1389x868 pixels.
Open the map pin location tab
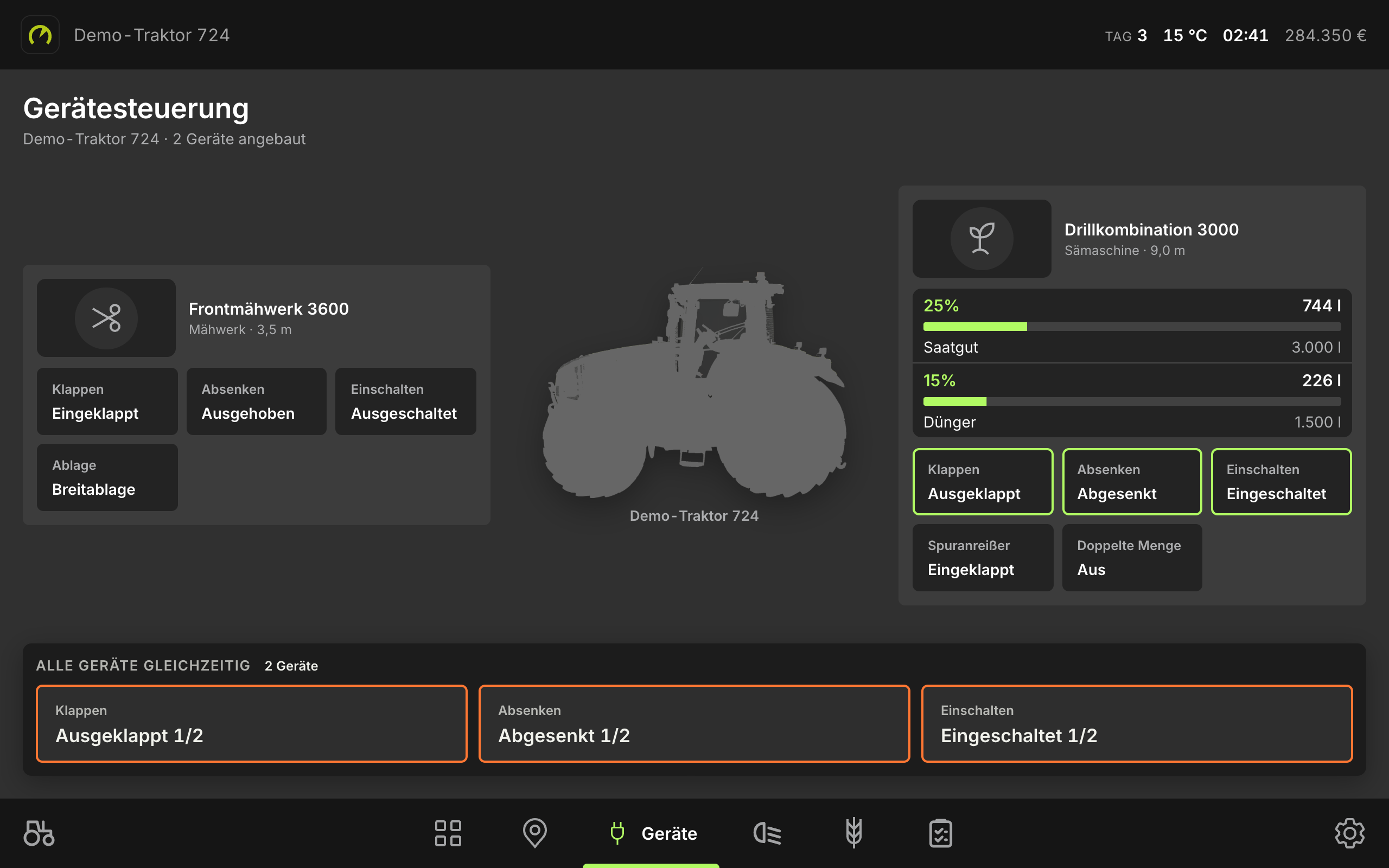[534, 833]
